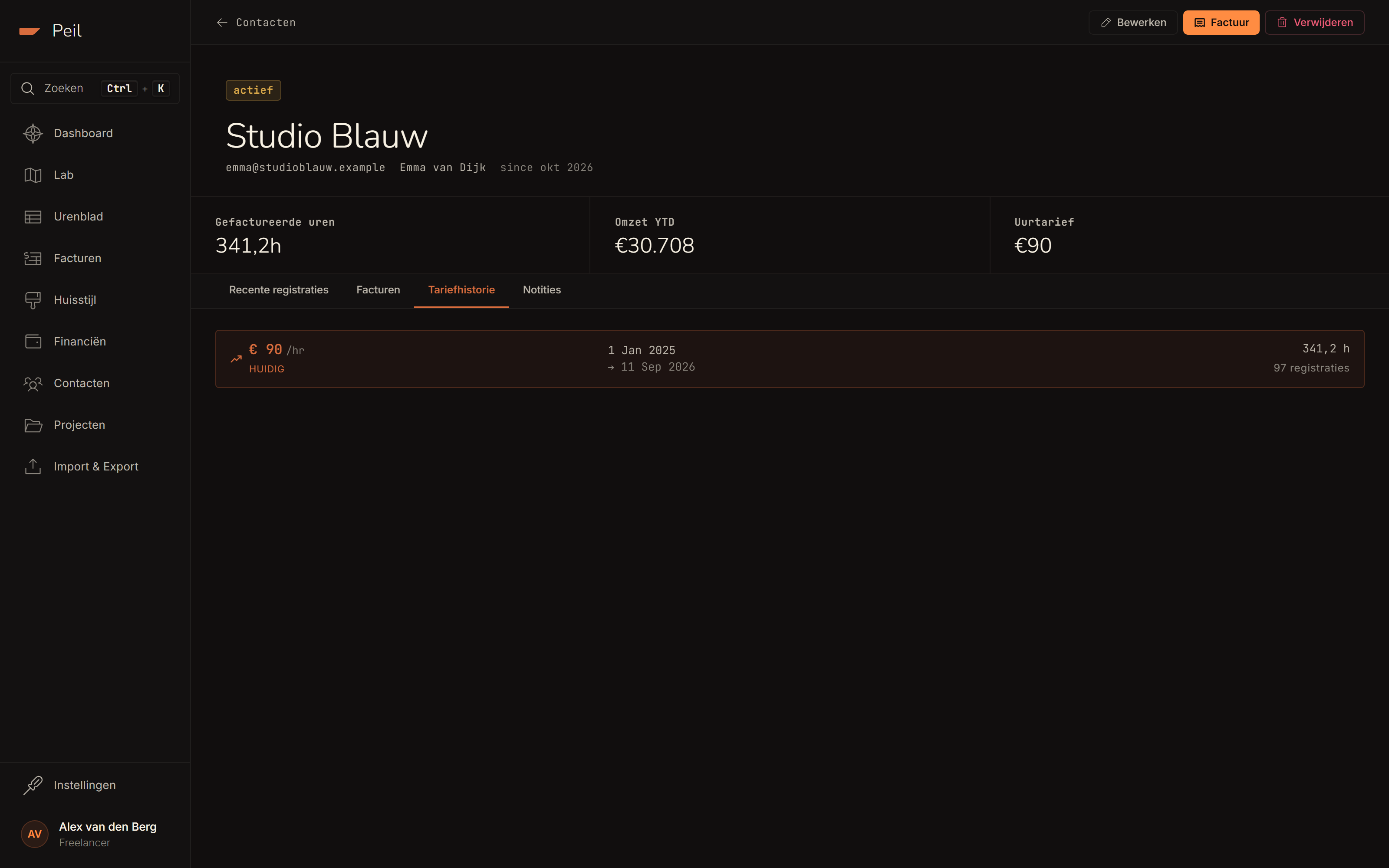
Task: Click the 1 Jan 2025 start date
Action: (642, 350)
